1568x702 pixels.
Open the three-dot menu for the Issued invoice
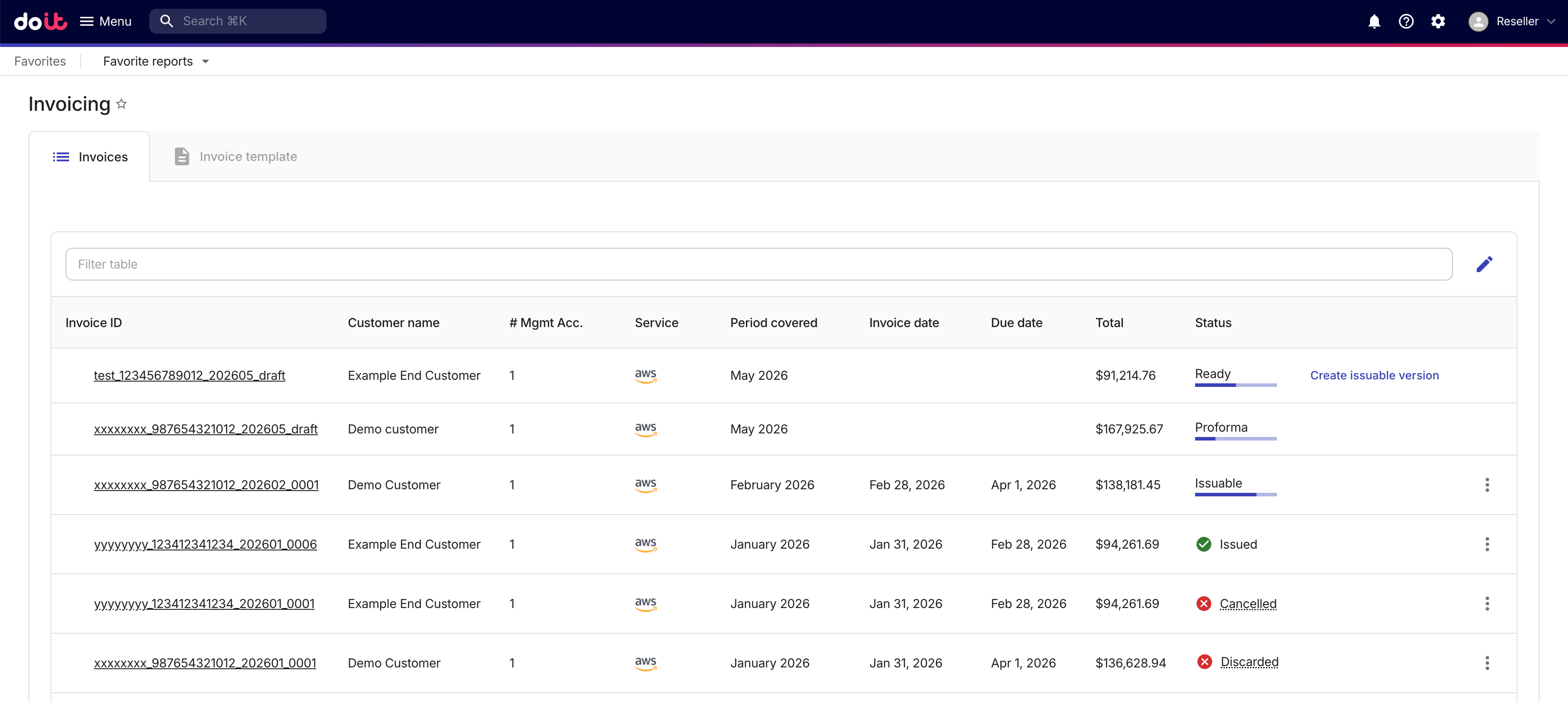click(1486, 544)
